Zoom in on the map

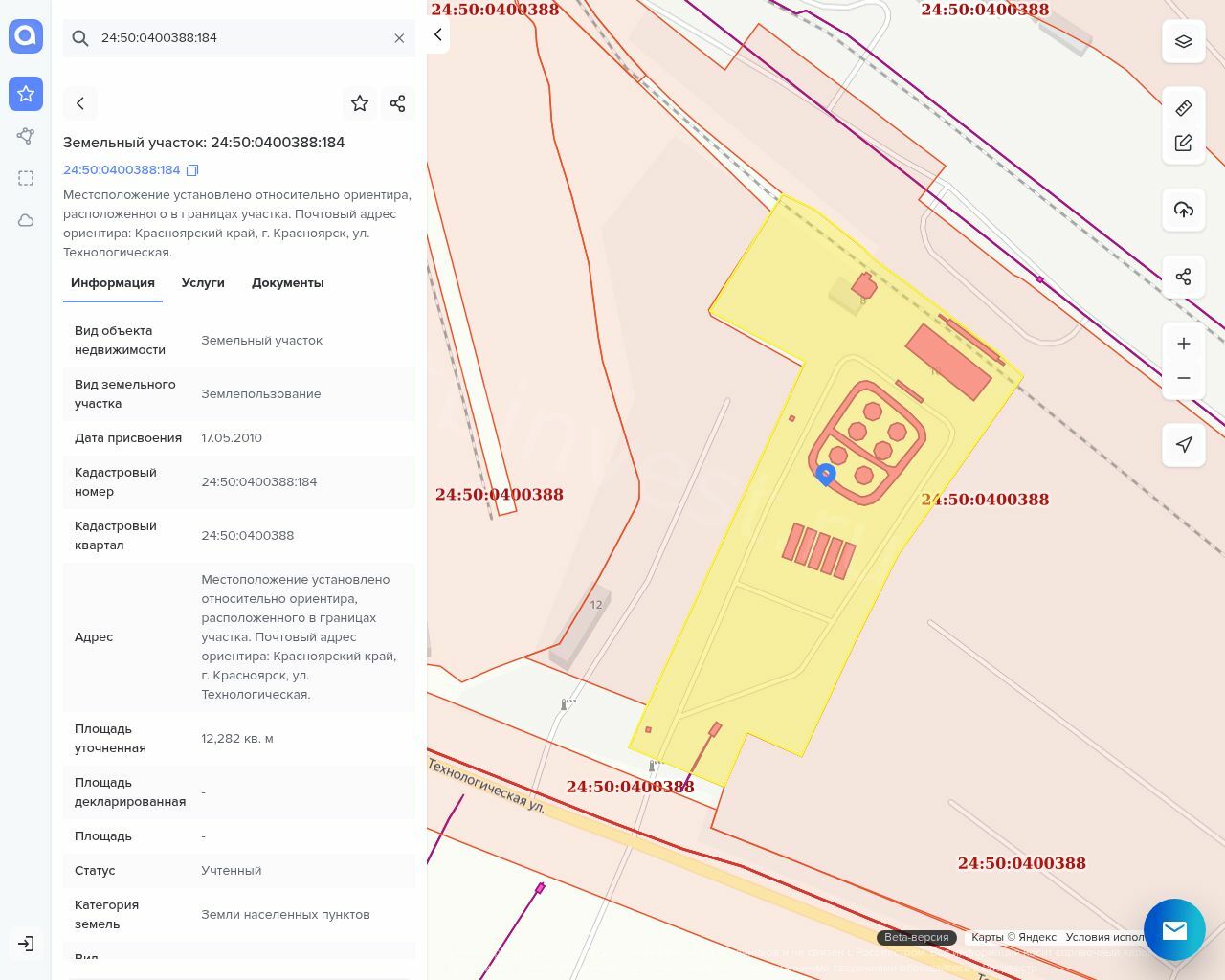tap(1184, 344)
